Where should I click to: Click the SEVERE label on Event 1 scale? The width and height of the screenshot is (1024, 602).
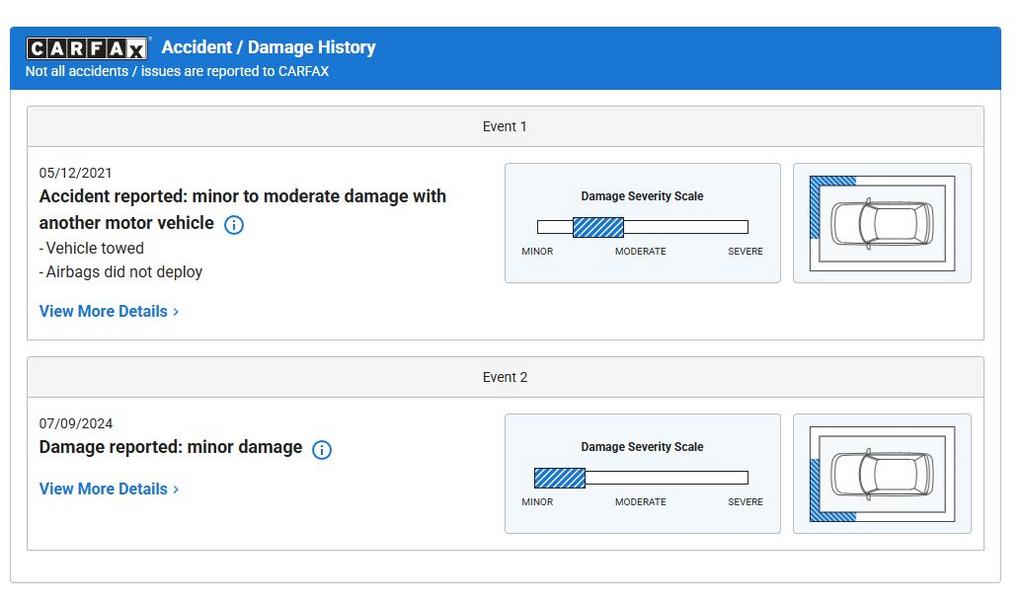point(745,251)
